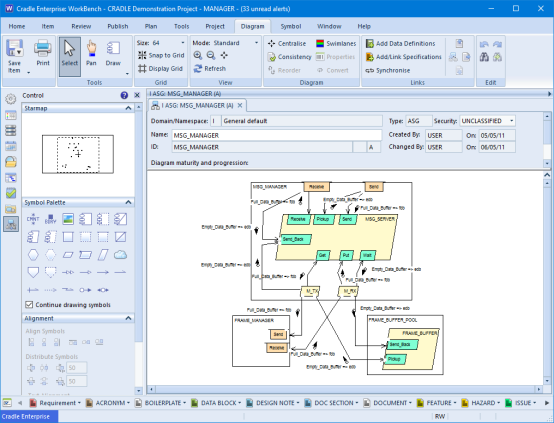
Task: Collapse the Symbol Palette panel
Action: click(129, 202)
